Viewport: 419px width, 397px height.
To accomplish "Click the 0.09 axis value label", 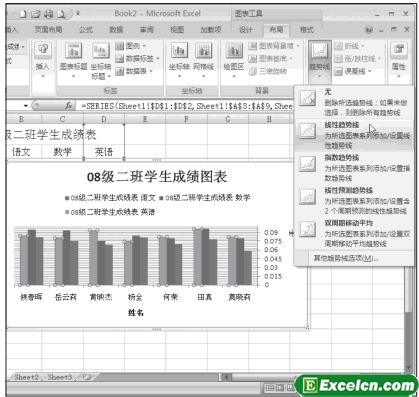I will pyautogui.click(x=271, y=232).
